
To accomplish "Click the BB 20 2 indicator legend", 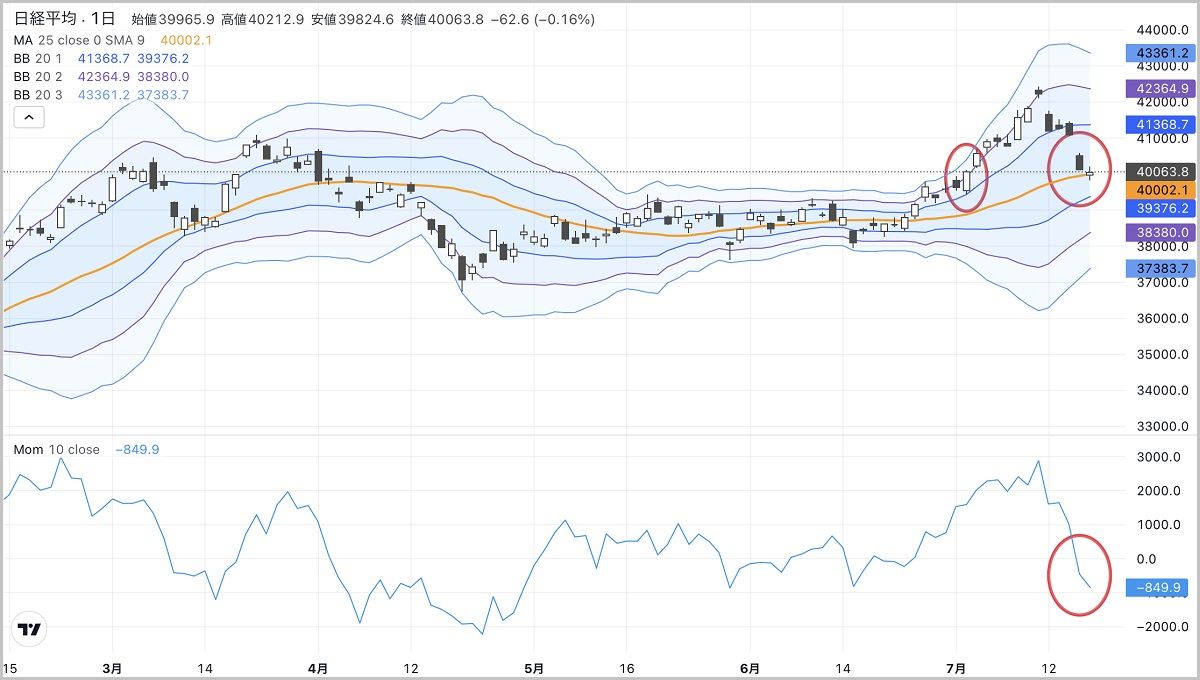I will (40, 77).
